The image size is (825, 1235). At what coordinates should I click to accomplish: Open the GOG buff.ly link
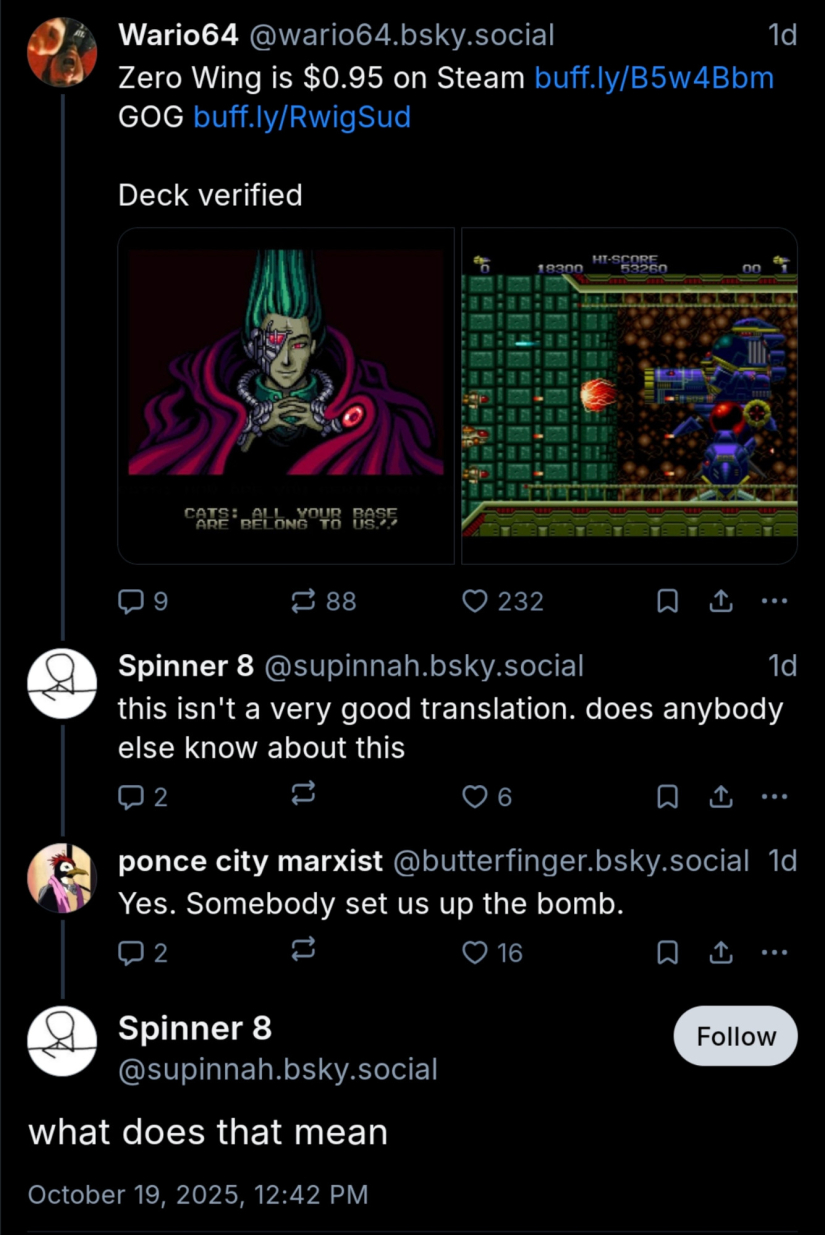point(301,117)
